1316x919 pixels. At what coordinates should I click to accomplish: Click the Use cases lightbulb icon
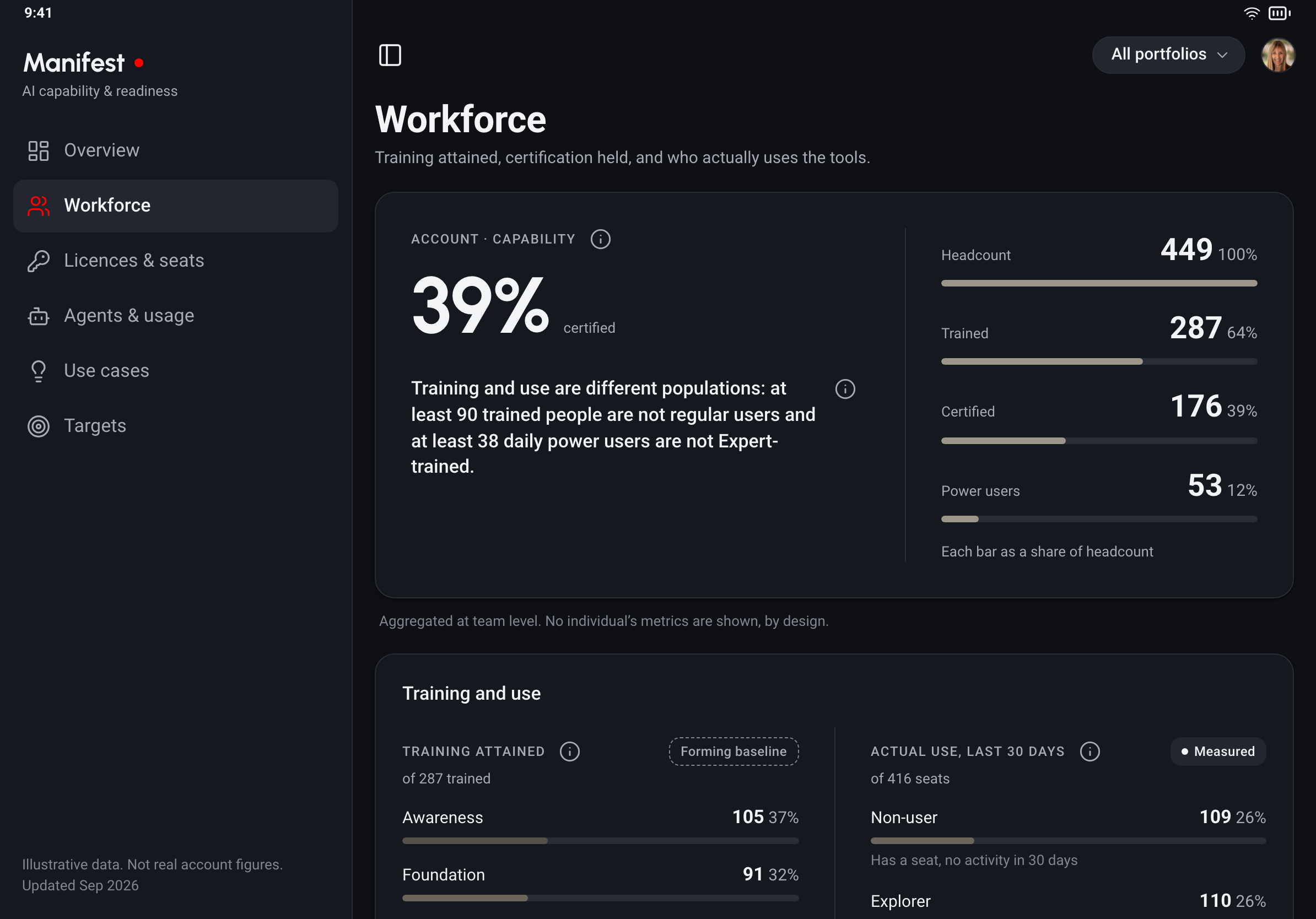[39, 371]
